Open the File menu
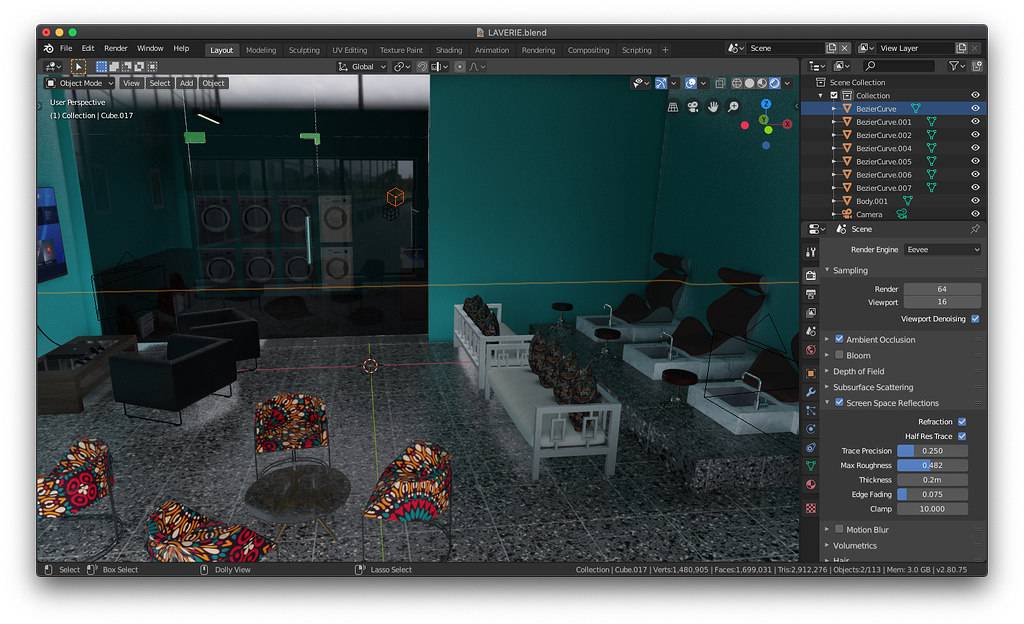The image size is (1024, 624). [x=66, y=48]
